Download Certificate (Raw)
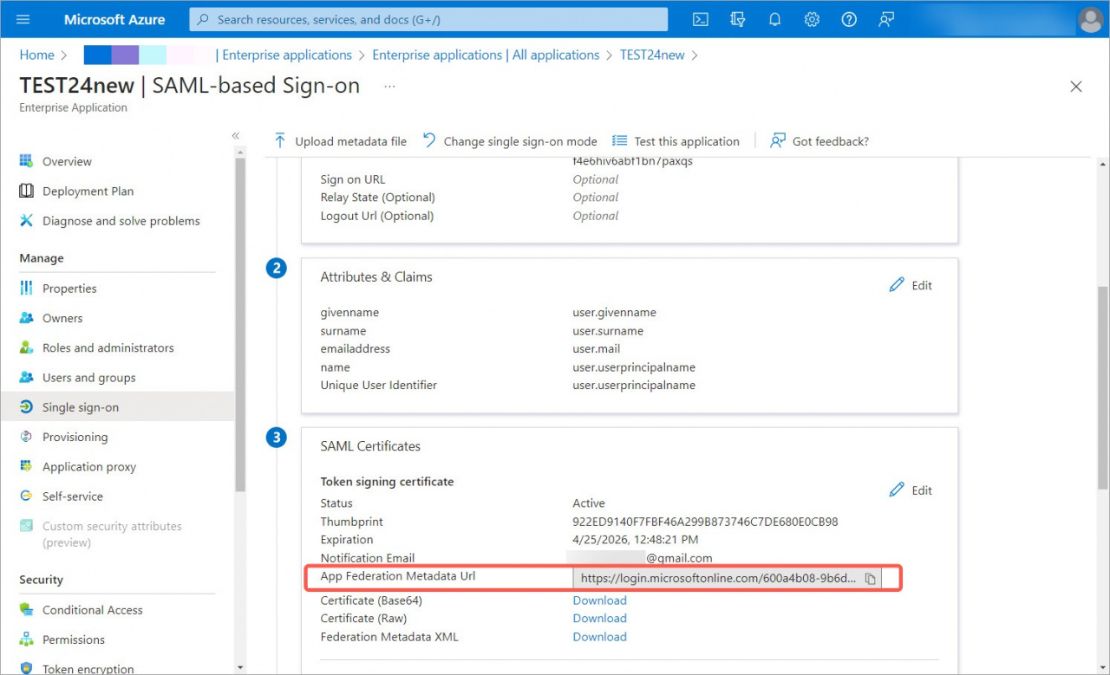This screenshot has height=675, width=1110. coord(600,618)
